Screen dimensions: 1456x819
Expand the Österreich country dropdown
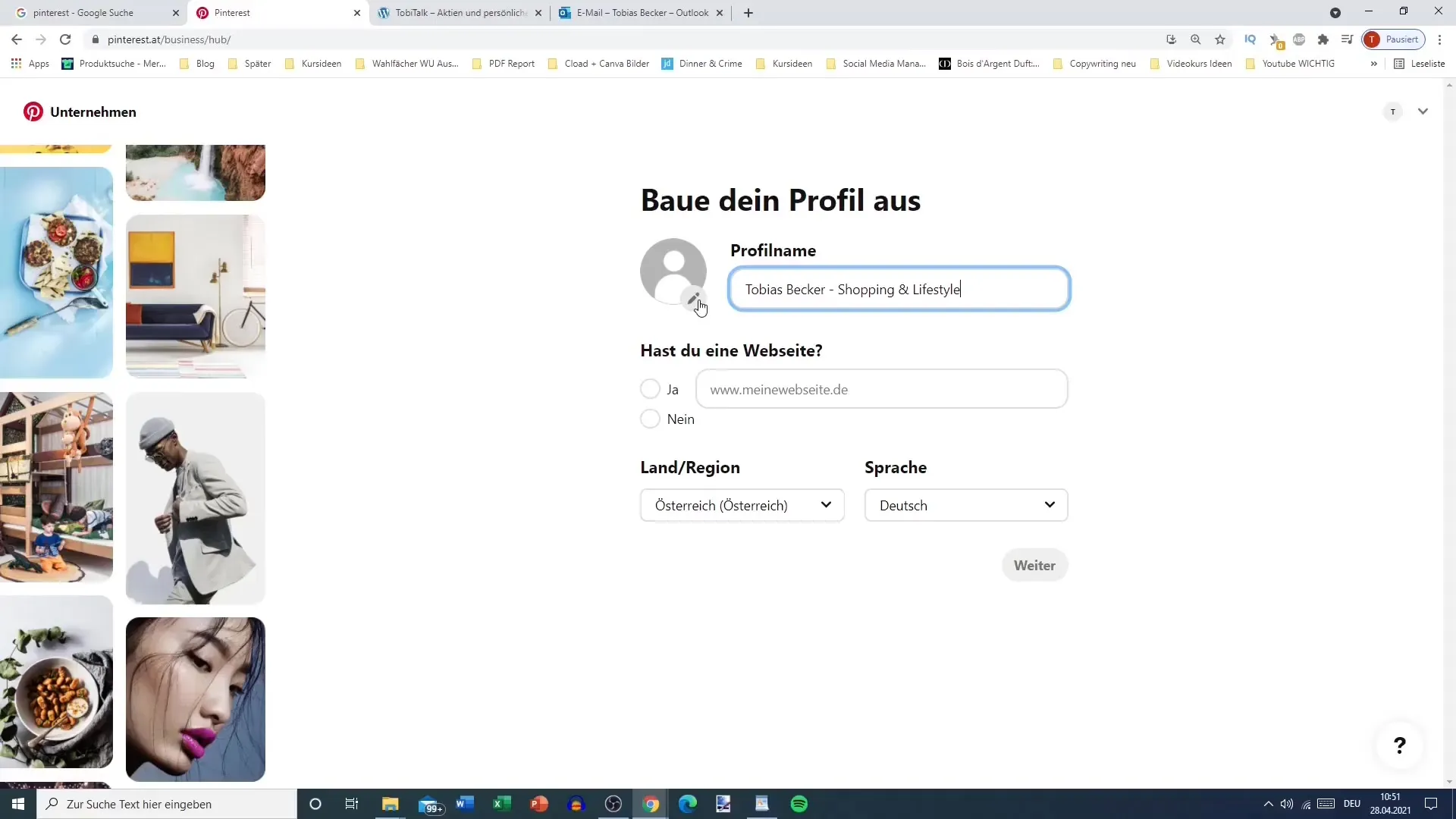click(827, 506)
